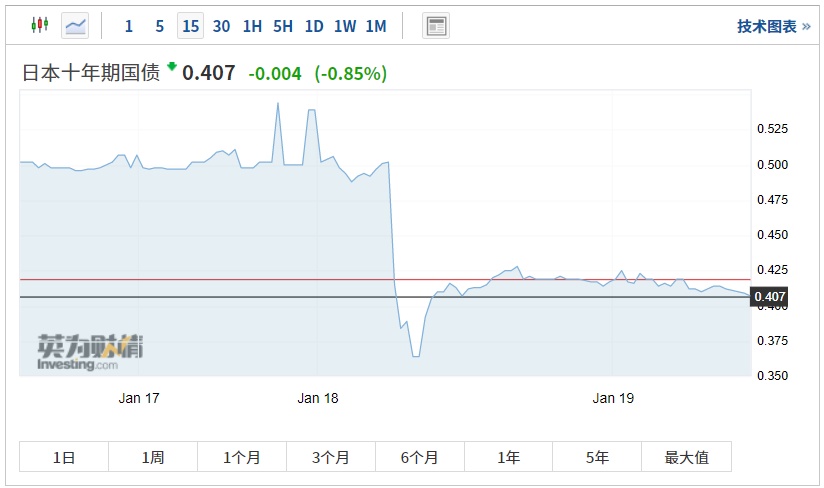Select the 最大值 range

coord(687,457)
